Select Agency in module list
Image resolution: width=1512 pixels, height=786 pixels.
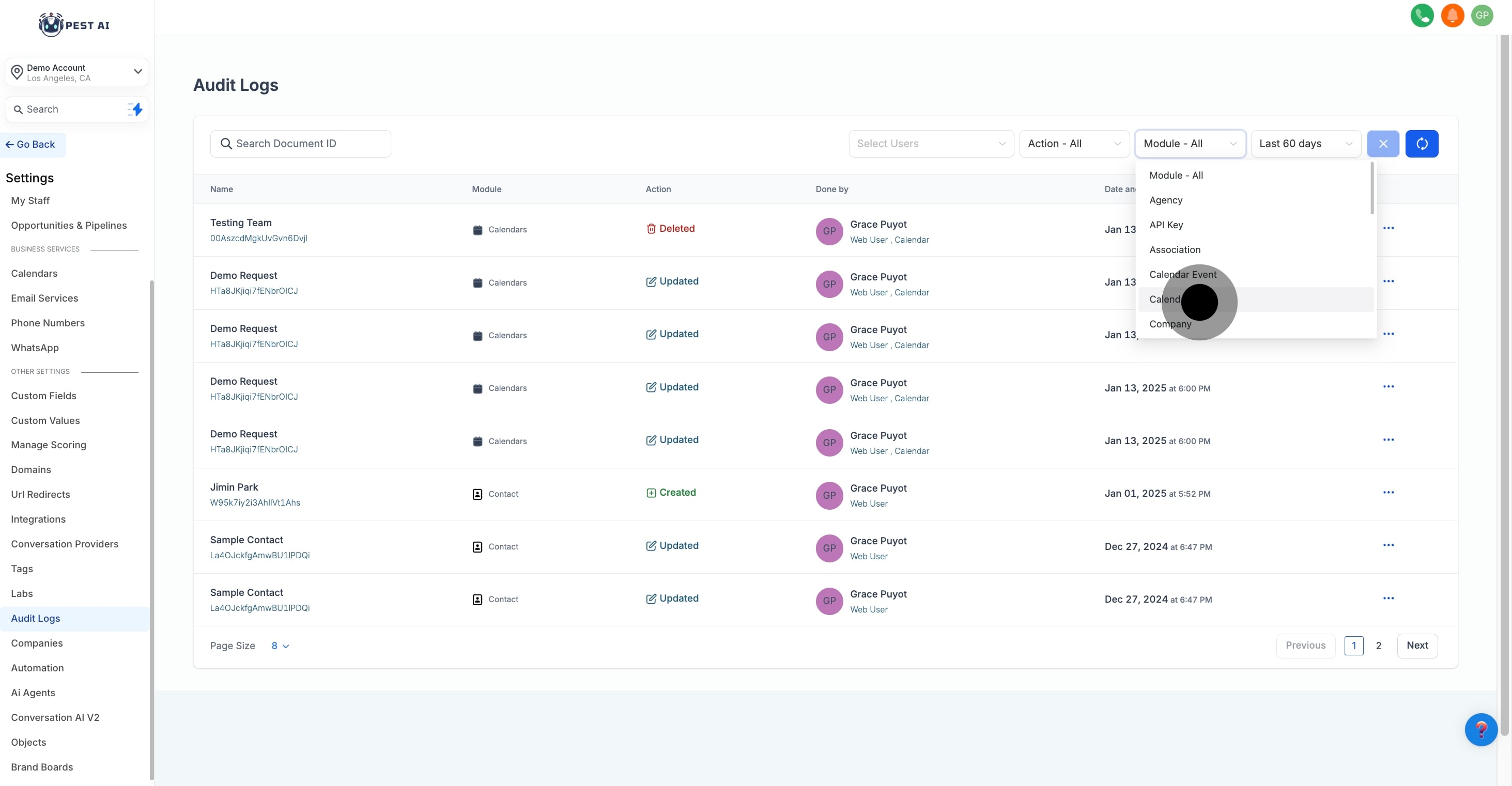point(1165,200)
